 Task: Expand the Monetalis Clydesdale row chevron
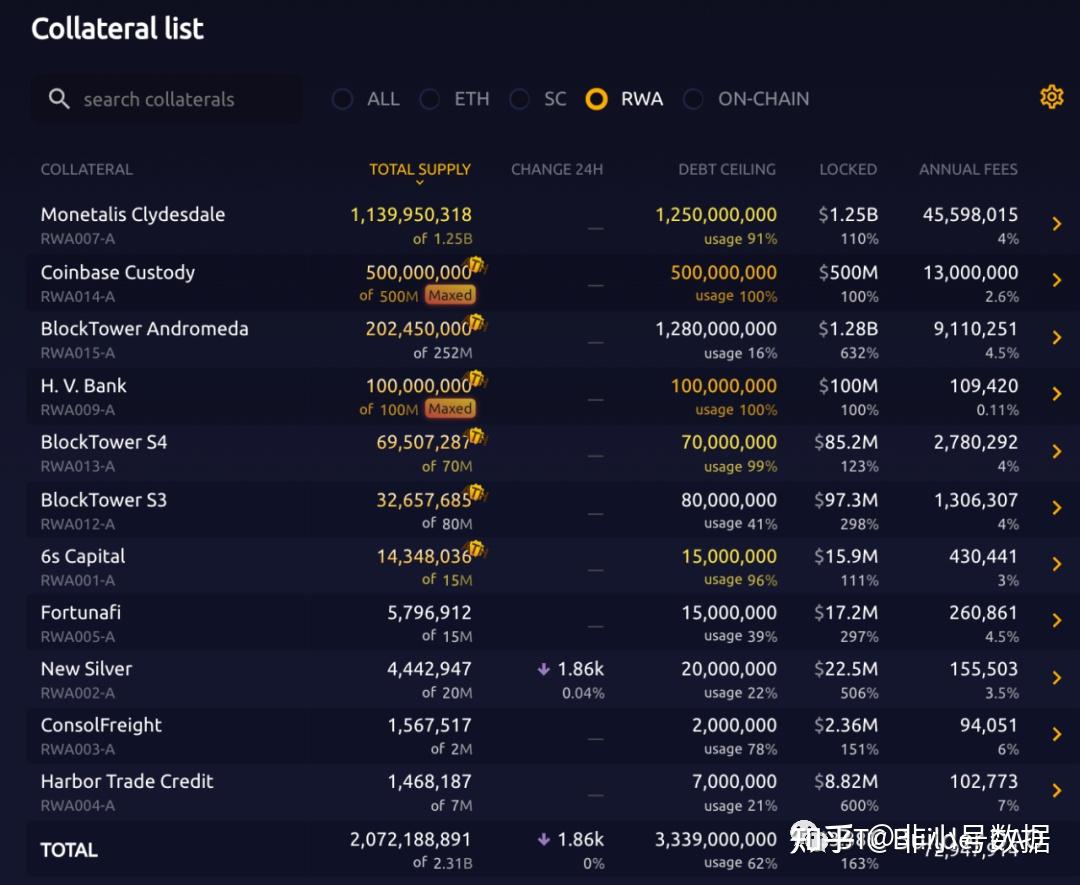tap(1057, 223)
